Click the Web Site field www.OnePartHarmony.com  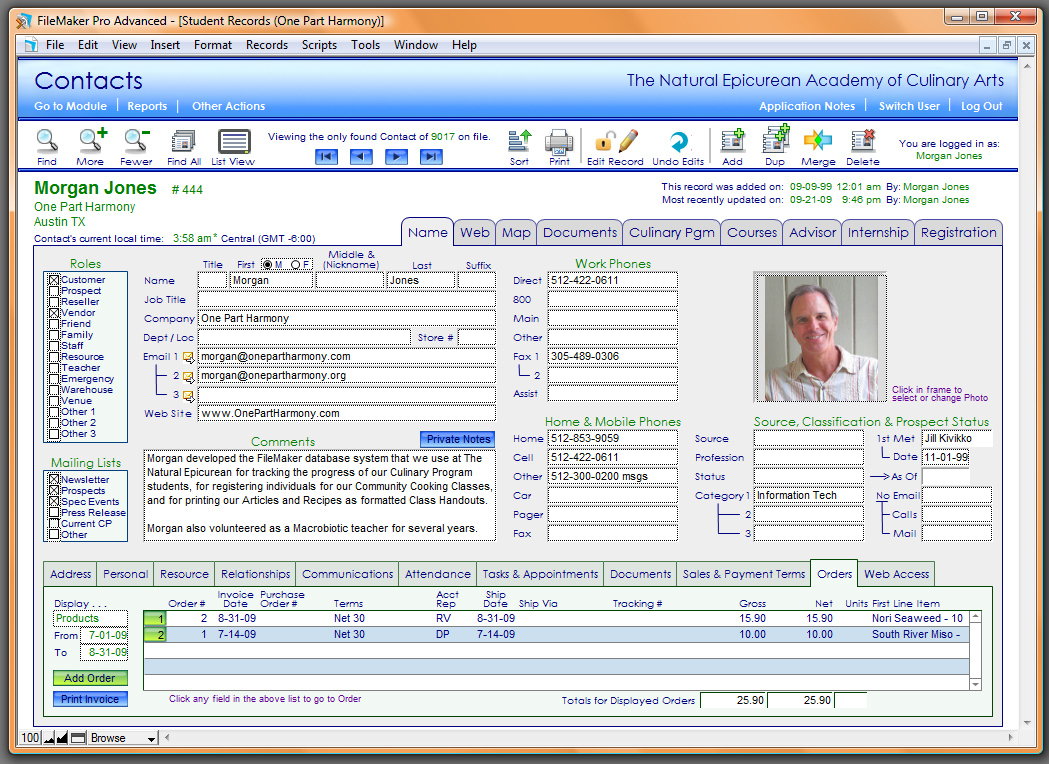pos(347,414)
